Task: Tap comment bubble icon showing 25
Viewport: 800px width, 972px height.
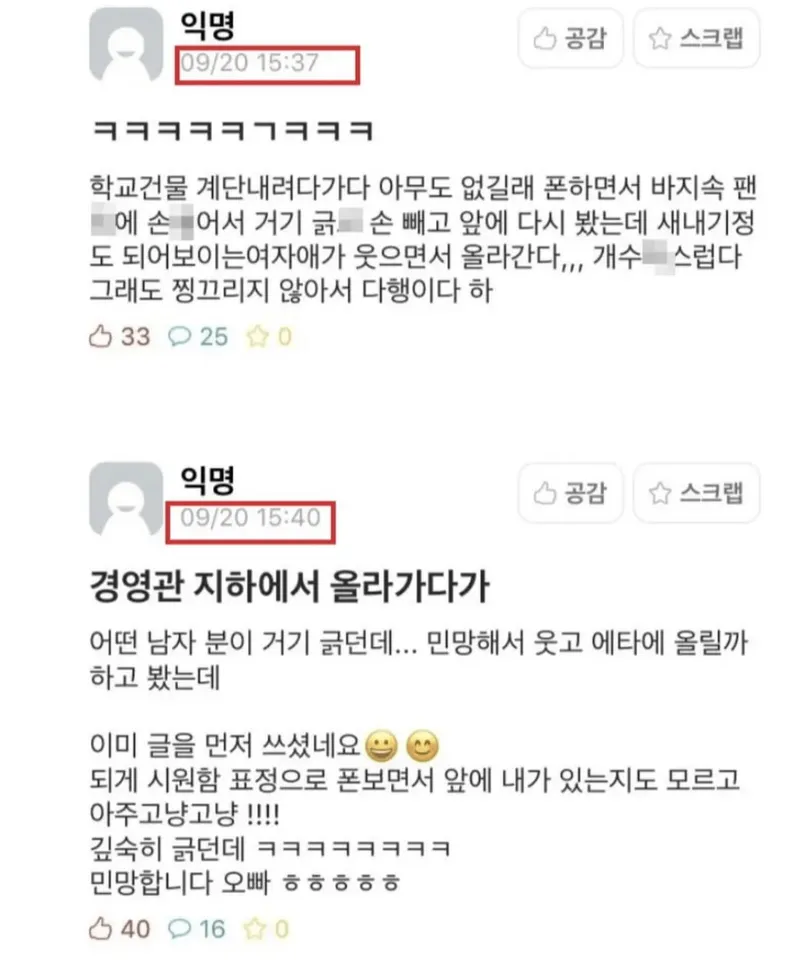Action: pyautogui.click(x=180, y=337)
